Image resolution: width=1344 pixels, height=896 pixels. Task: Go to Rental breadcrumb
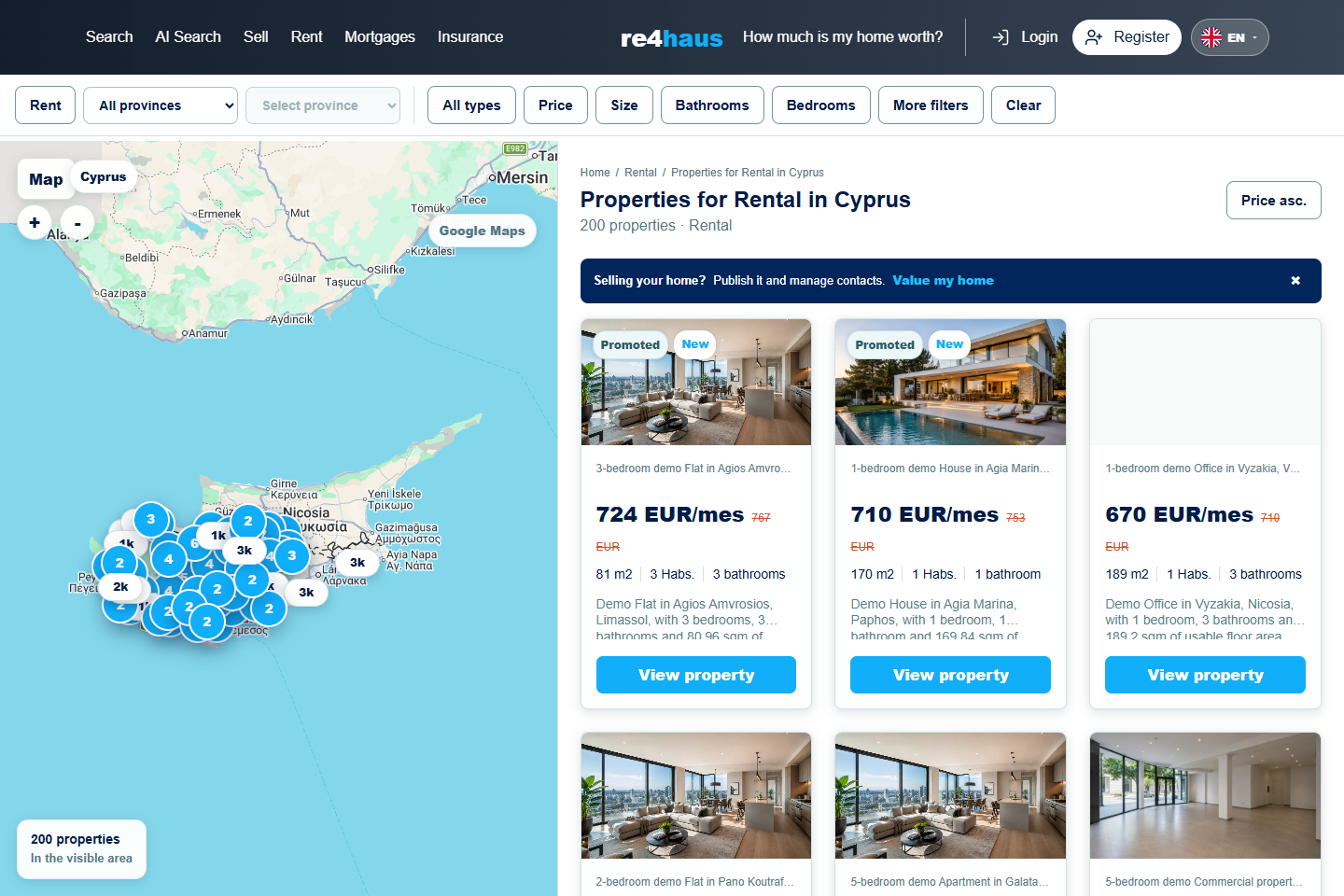[x=640, y=173]
